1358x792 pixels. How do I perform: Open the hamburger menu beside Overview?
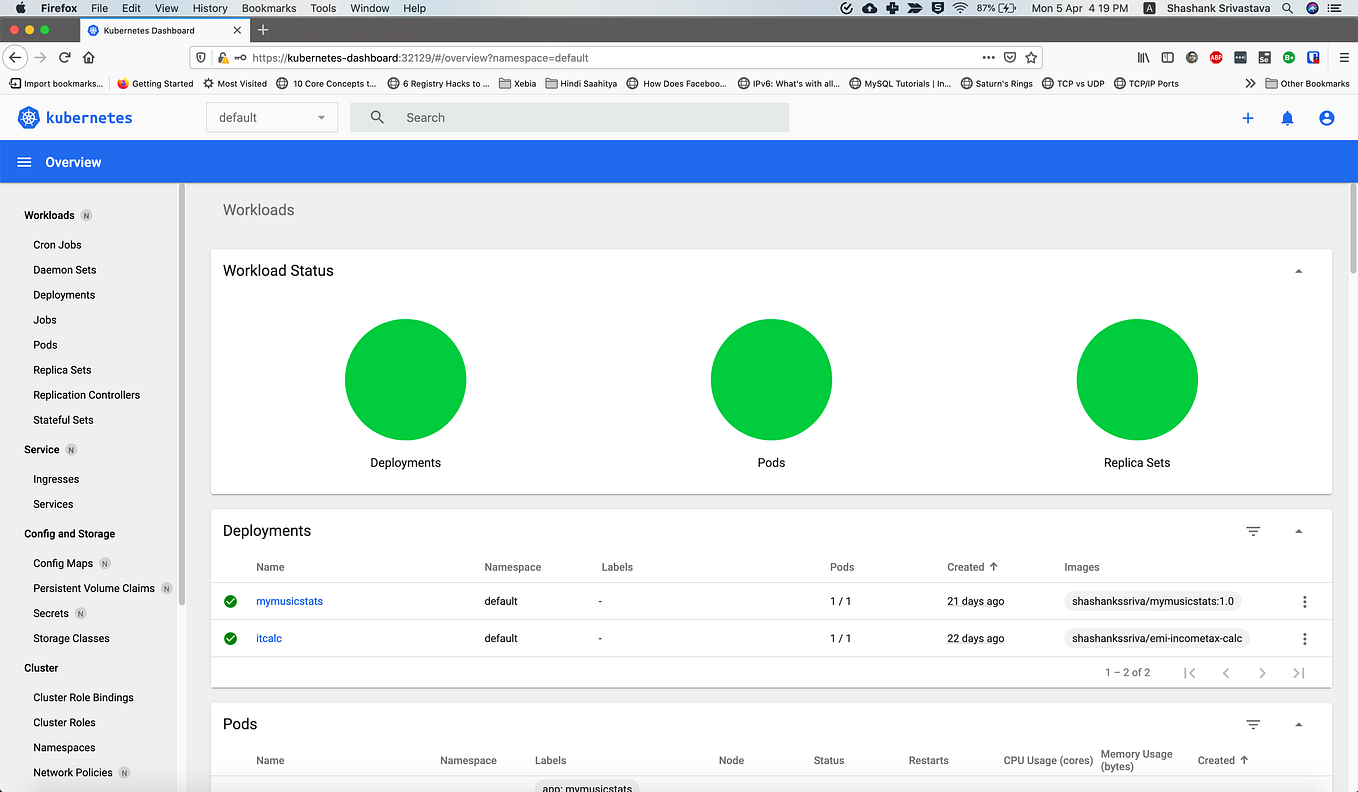point(24,162)
